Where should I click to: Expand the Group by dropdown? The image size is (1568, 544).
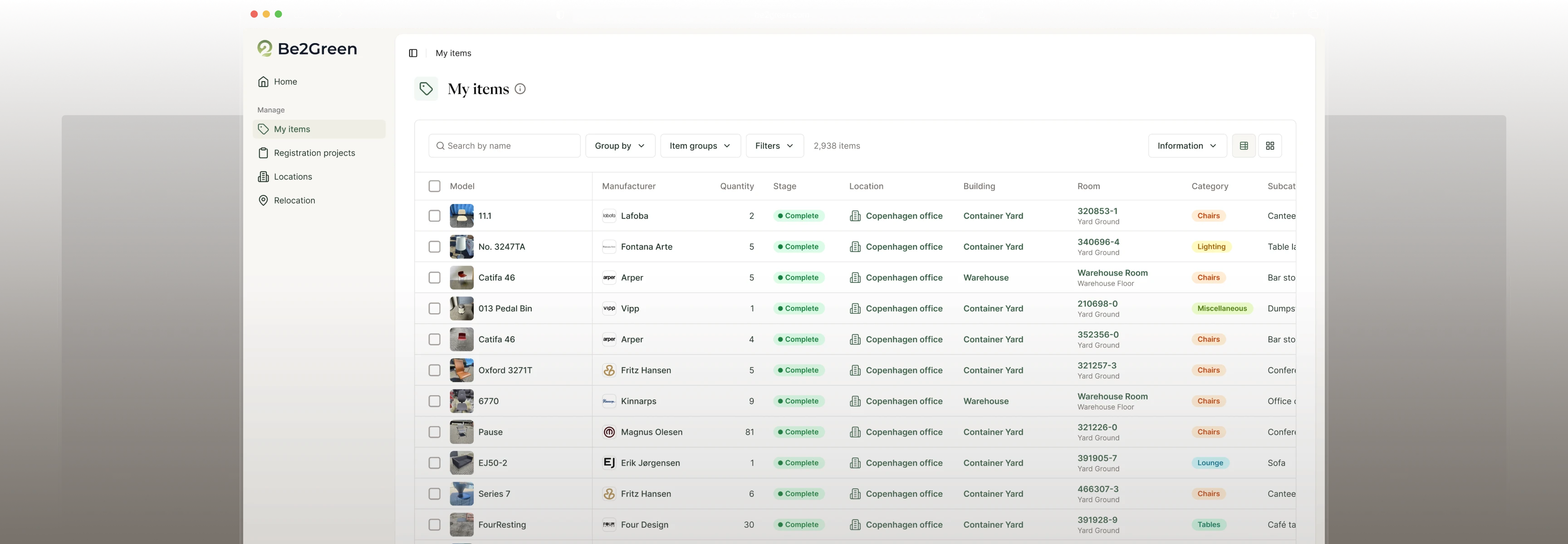620,146
